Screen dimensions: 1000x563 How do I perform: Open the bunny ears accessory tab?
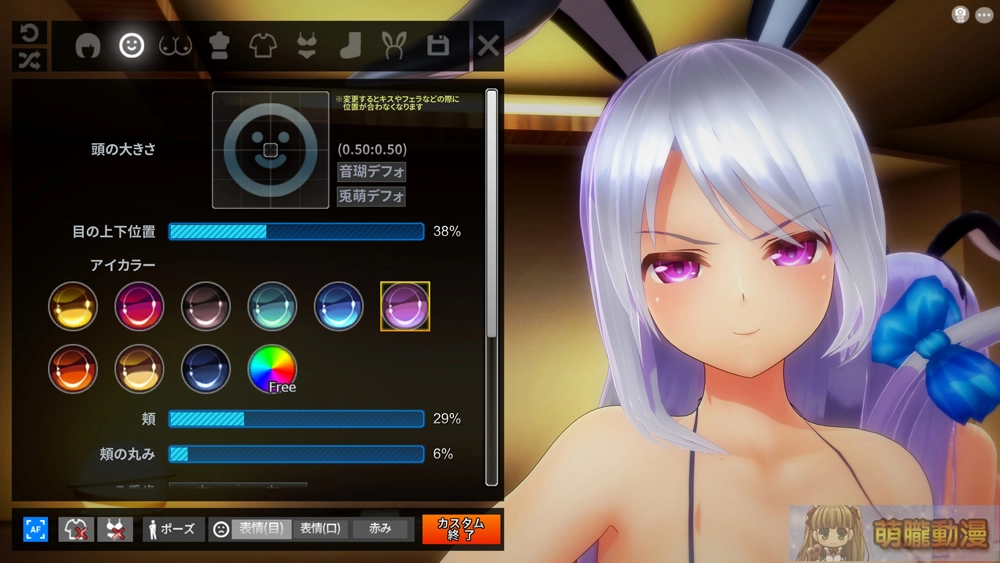393,46
